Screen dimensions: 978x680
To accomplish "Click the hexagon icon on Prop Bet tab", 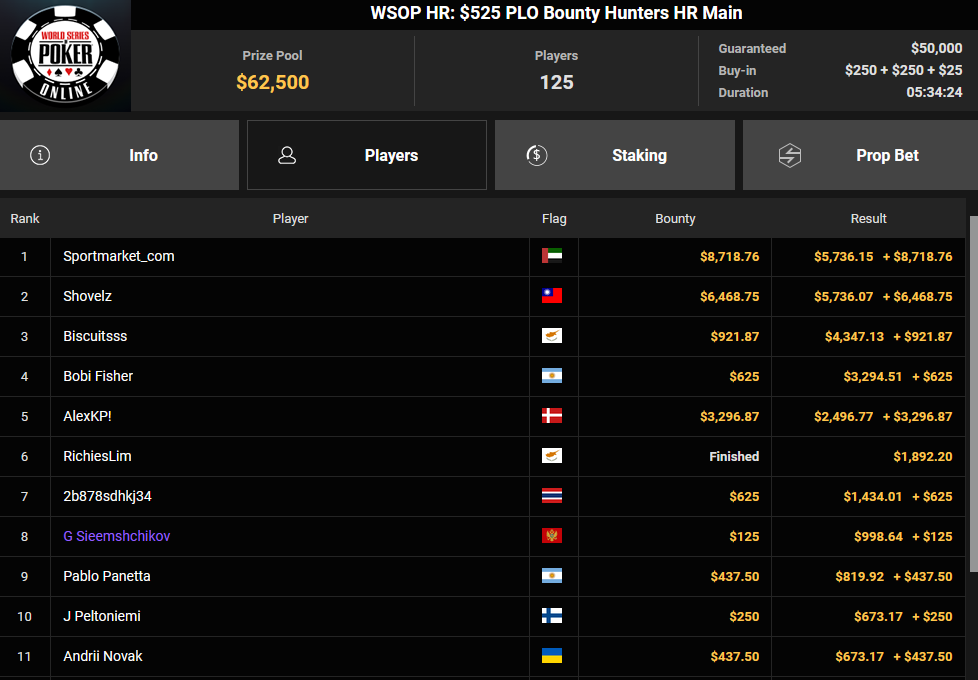I will pyautogui.click(x=790, y=155).
